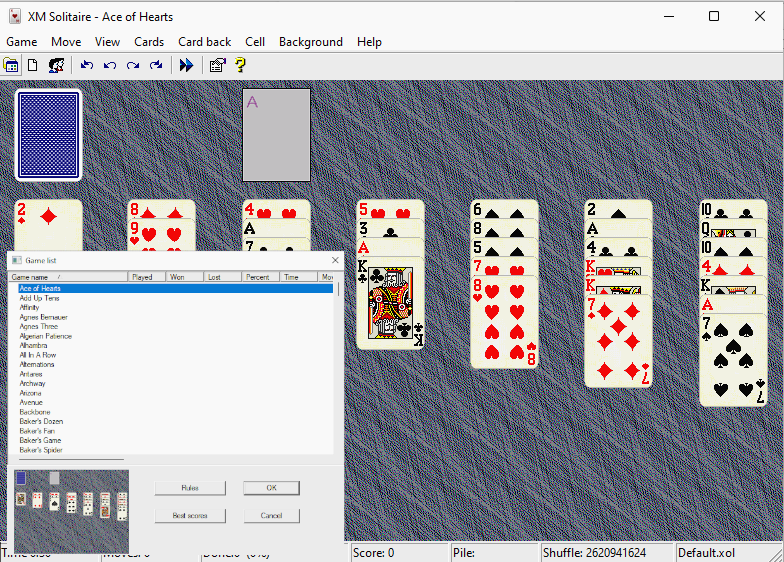Cancel the Game list dialog

(x=272, y=516)
